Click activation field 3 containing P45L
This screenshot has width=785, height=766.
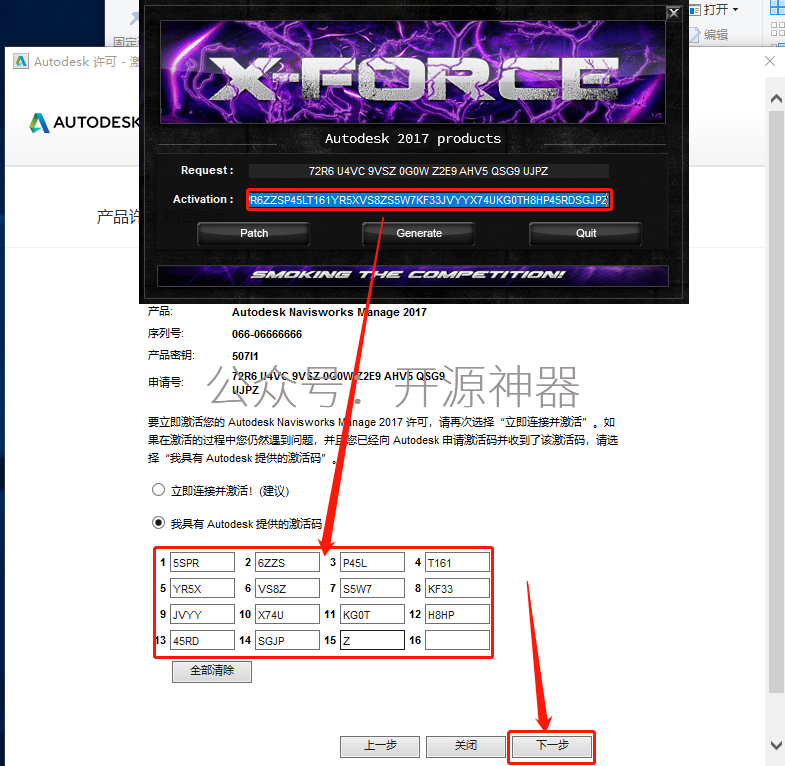(x=372, y=562)
